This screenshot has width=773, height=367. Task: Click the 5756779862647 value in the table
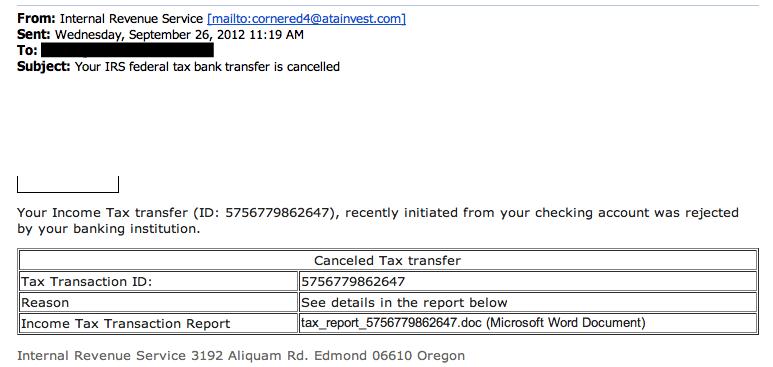(353, 281)
